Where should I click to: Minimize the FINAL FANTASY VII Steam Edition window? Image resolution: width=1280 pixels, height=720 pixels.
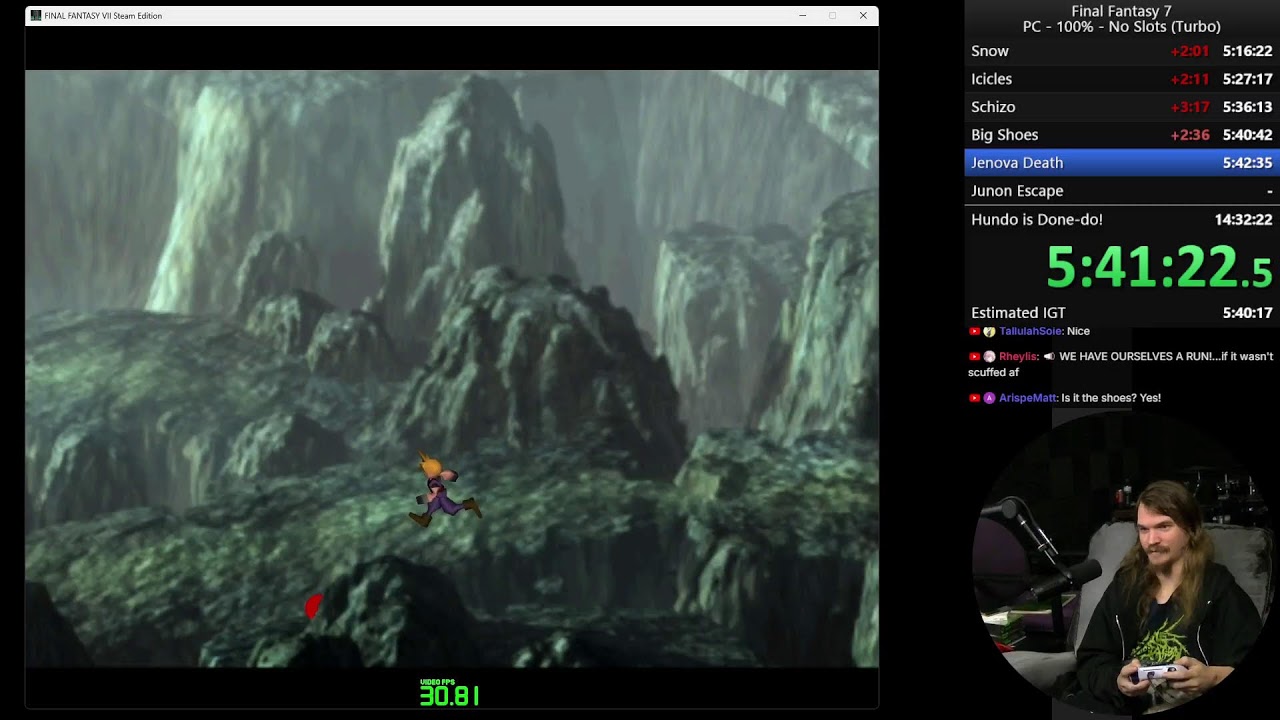click(x=802, y=16)
